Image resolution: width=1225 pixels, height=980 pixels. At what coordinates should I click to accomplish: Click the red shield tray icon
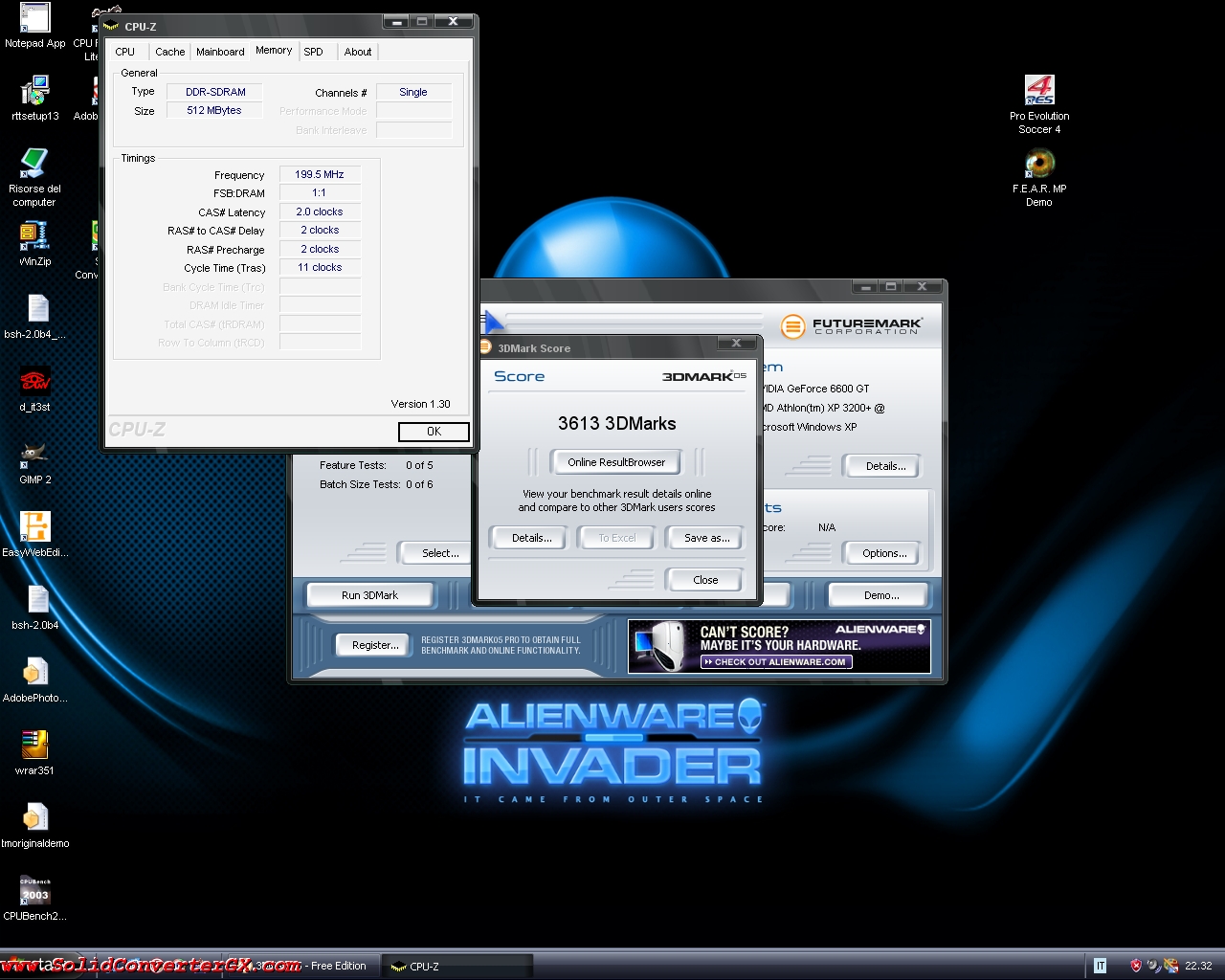(1135, 966)
